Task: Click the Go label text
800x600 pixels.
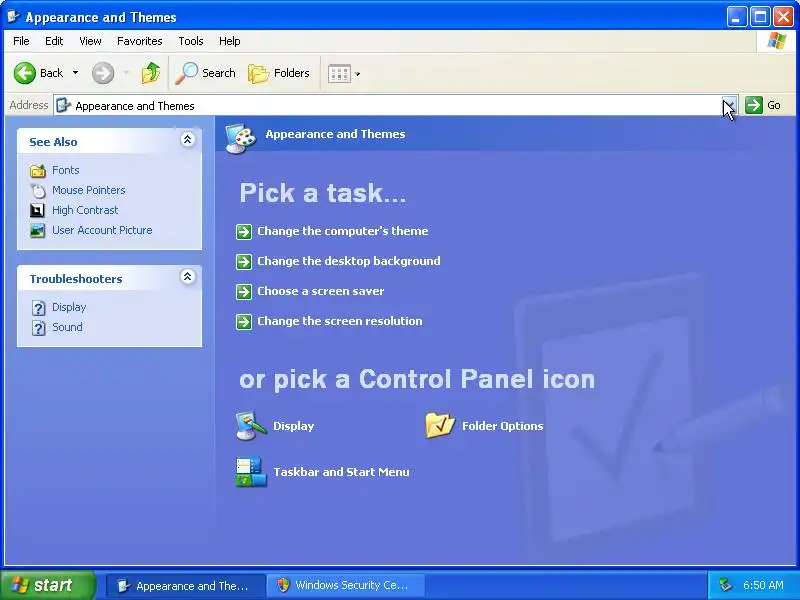Action: (x=774, y=106)
